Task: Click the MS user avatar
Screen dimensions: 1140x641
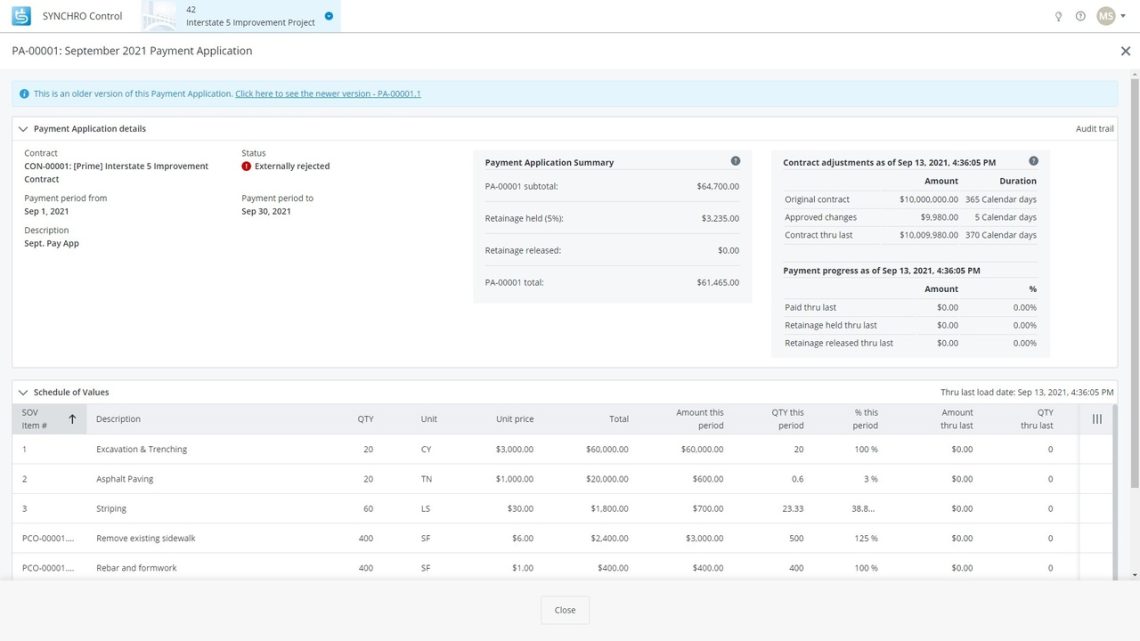Action: (x=1105, y=15)
